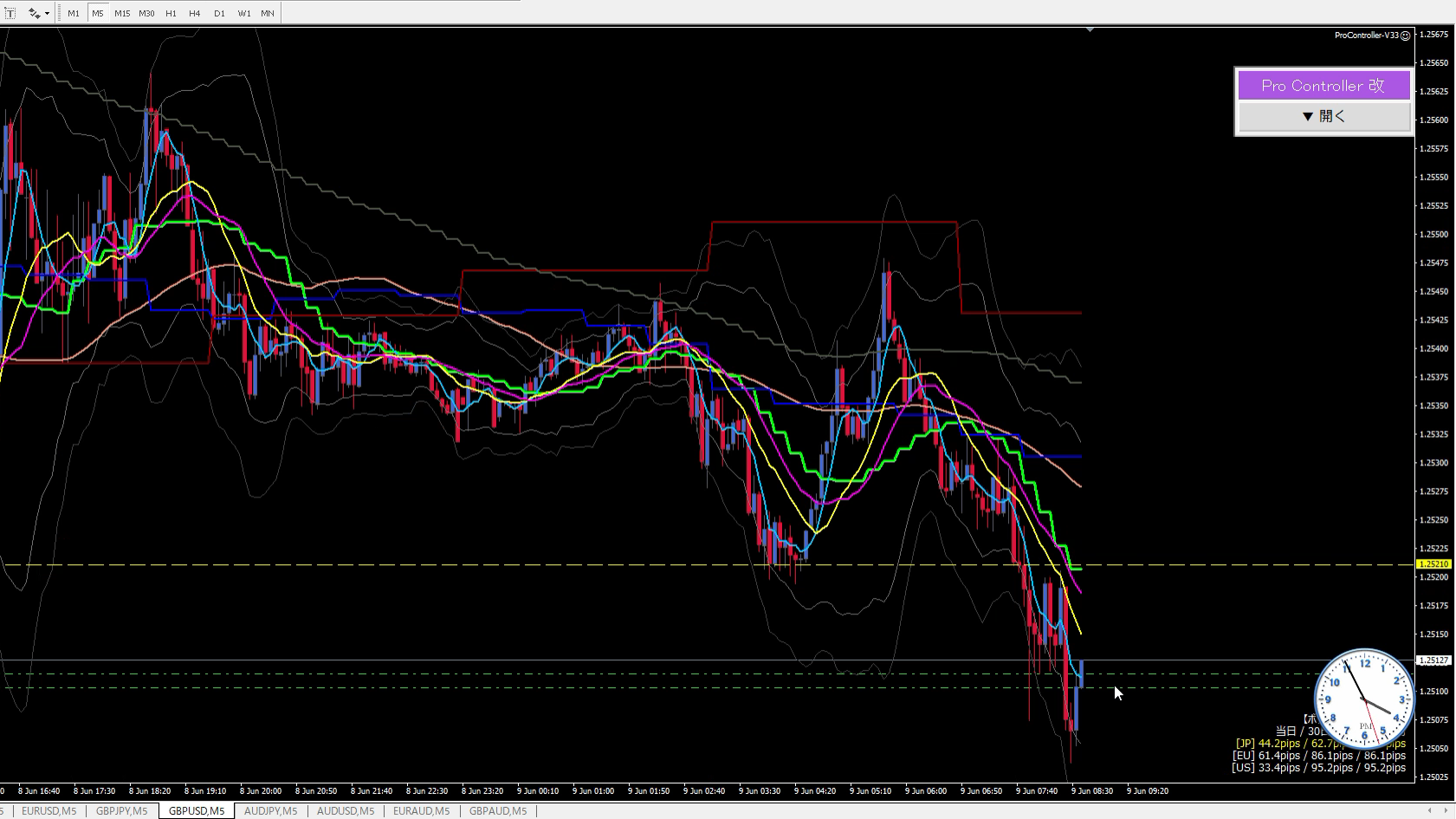The width and height of the screenshot is (1456, 819).
Task: Click the current price label 1.25127
Action: tap(1433, 660)
